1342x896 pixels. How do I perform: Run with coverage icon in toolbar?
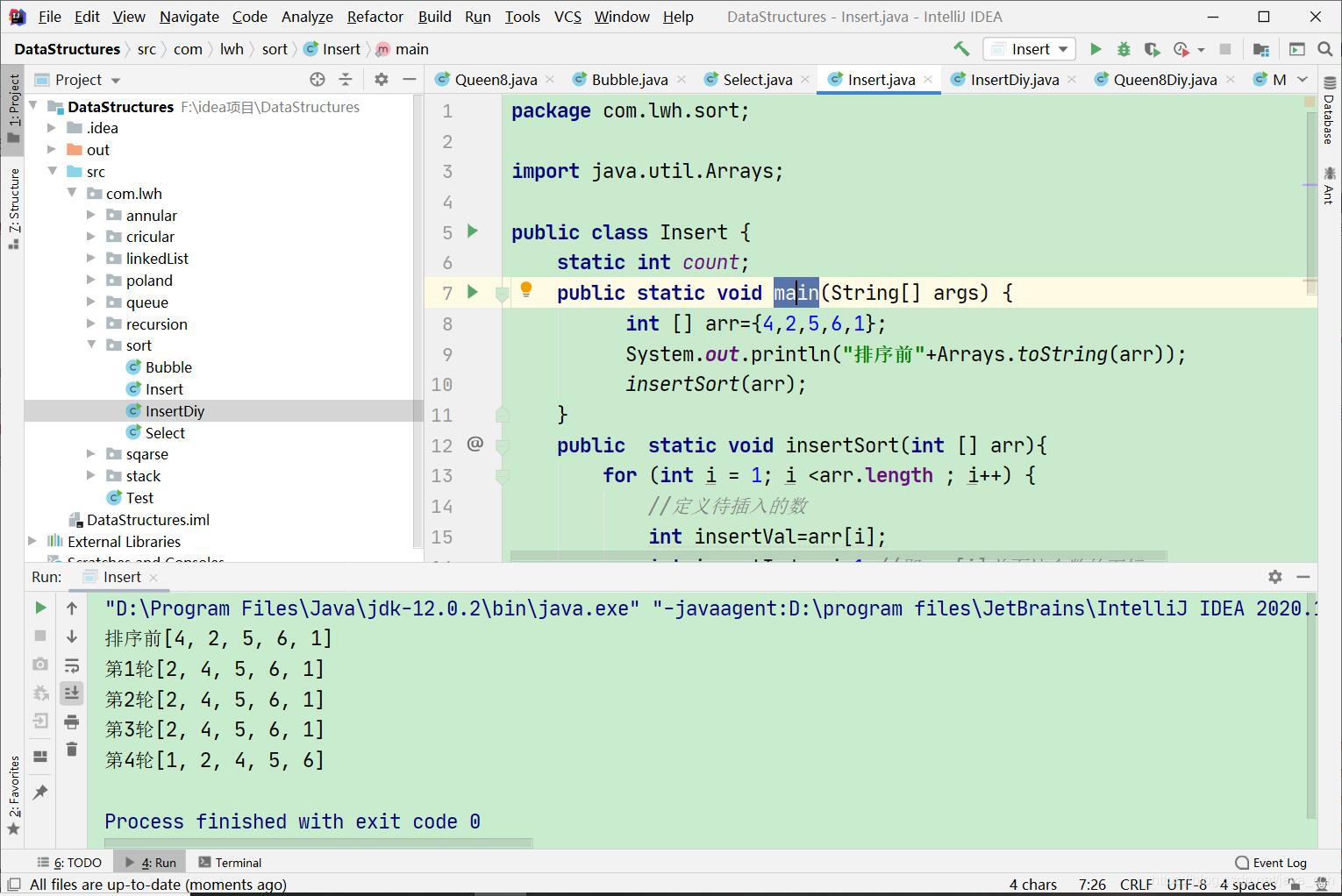coord(1153,49)
